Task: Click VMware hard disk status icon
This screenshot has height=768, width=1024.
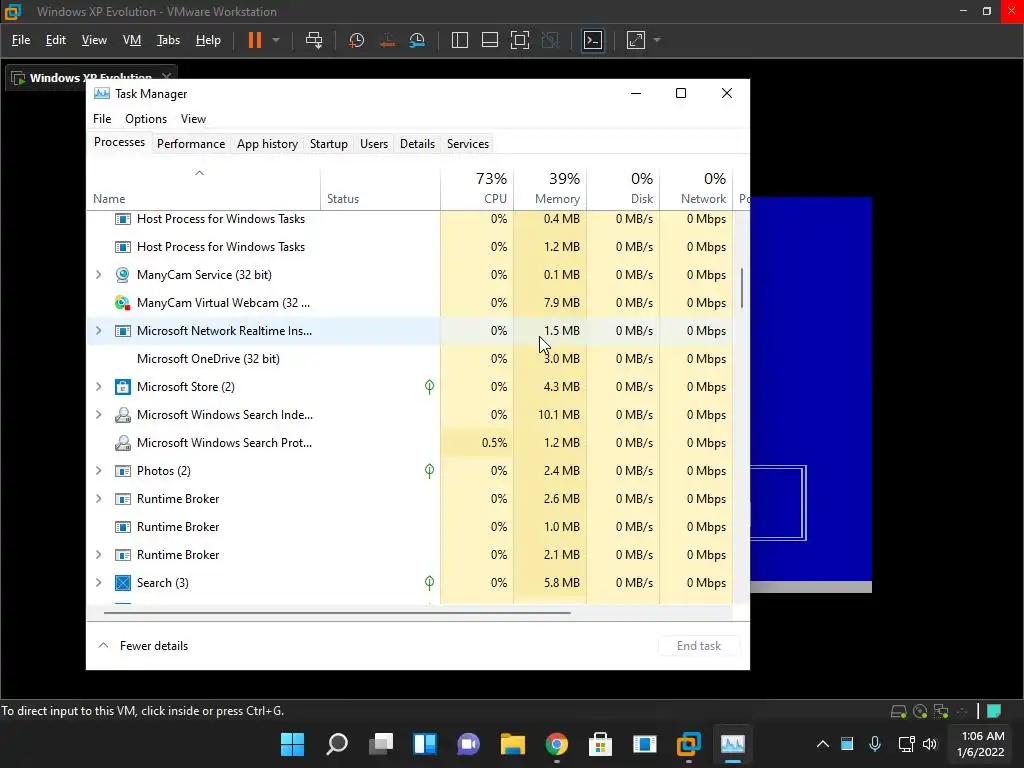Action: point(899,712)
